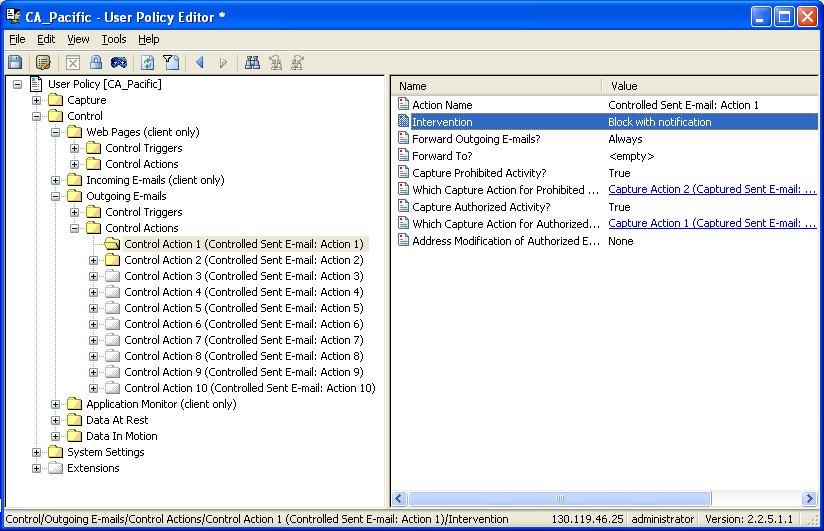Open Capture Action 2 link
Screen dimensions: 824x531
pyautogui.click(x=710, y=190)
